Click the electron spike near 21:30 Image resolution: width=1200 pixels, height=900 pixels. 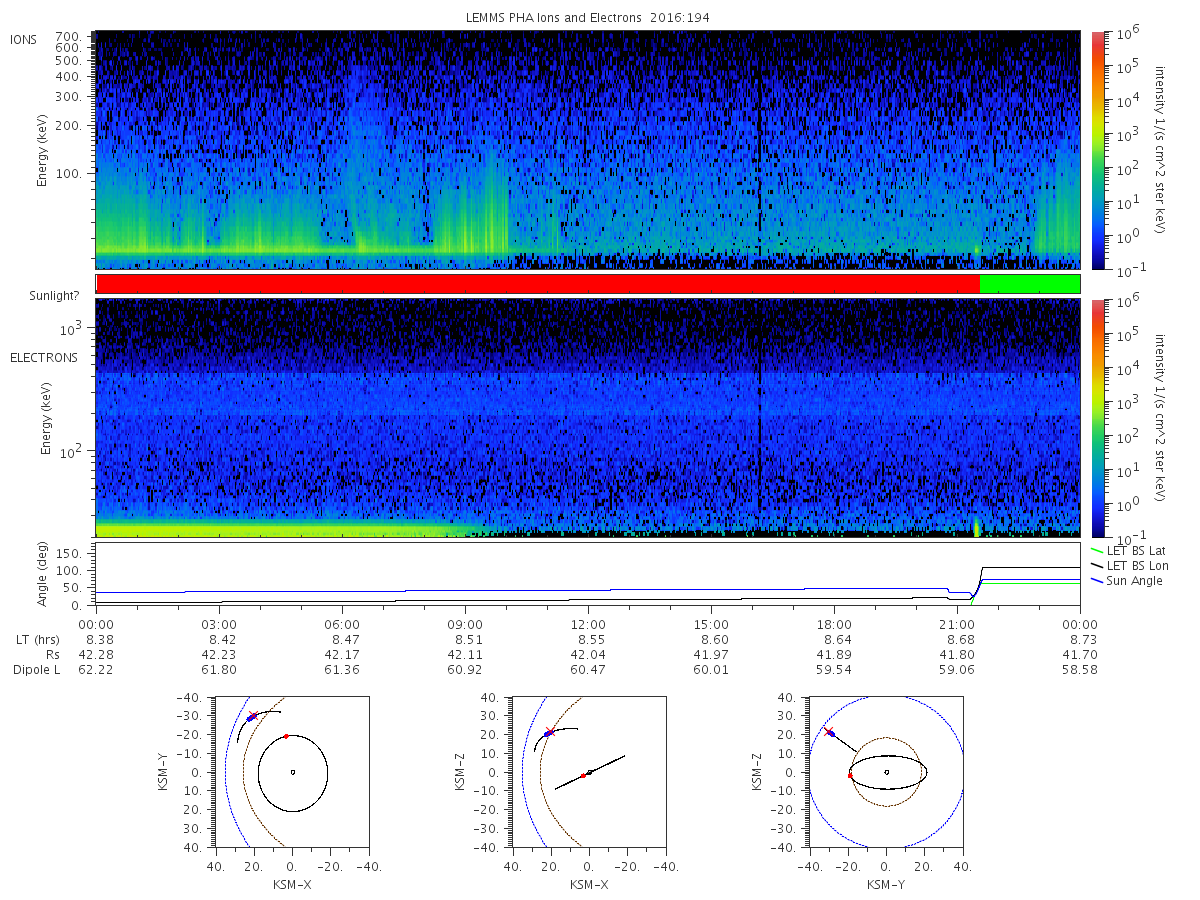tap(976, 527)
